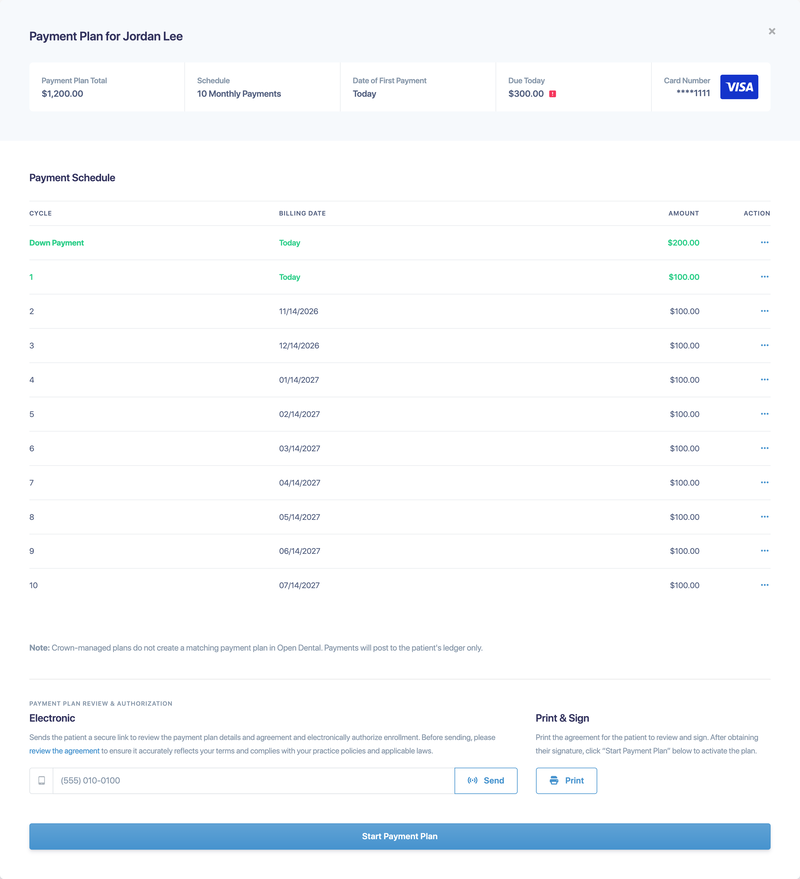
Task: Click the patient phone number input field
Action: coord(253,780)
